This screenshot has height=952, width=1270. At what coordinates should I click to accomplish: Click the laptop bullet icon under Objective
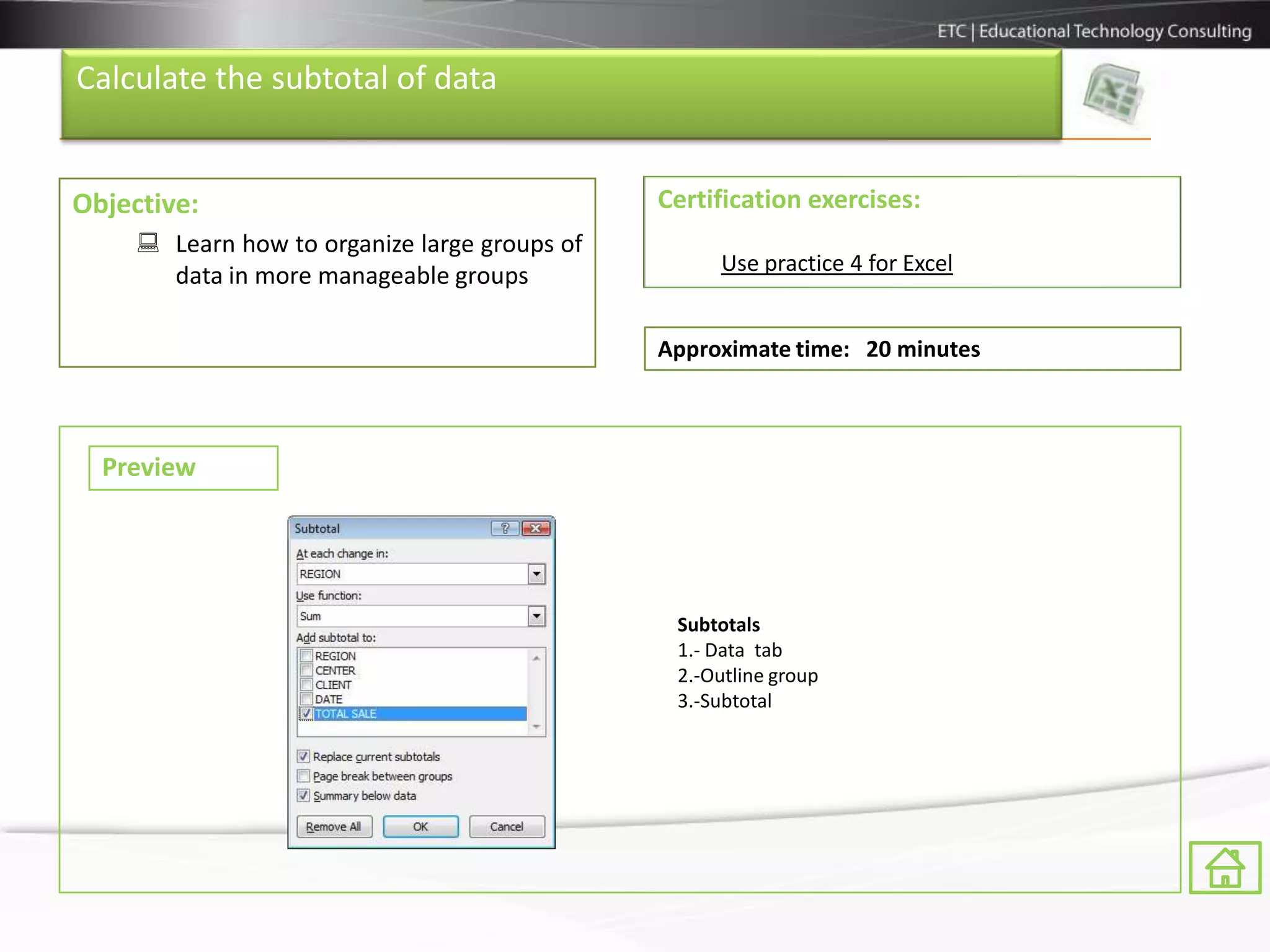click(148, 242)
